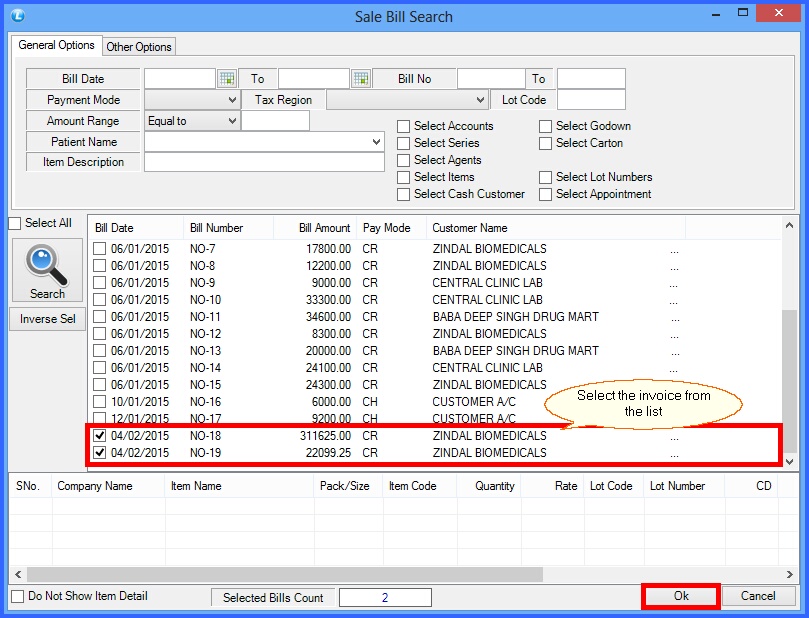Close the Sale Bill Search window
This screenshot has height=618, width=809.
tap(778, 13)
